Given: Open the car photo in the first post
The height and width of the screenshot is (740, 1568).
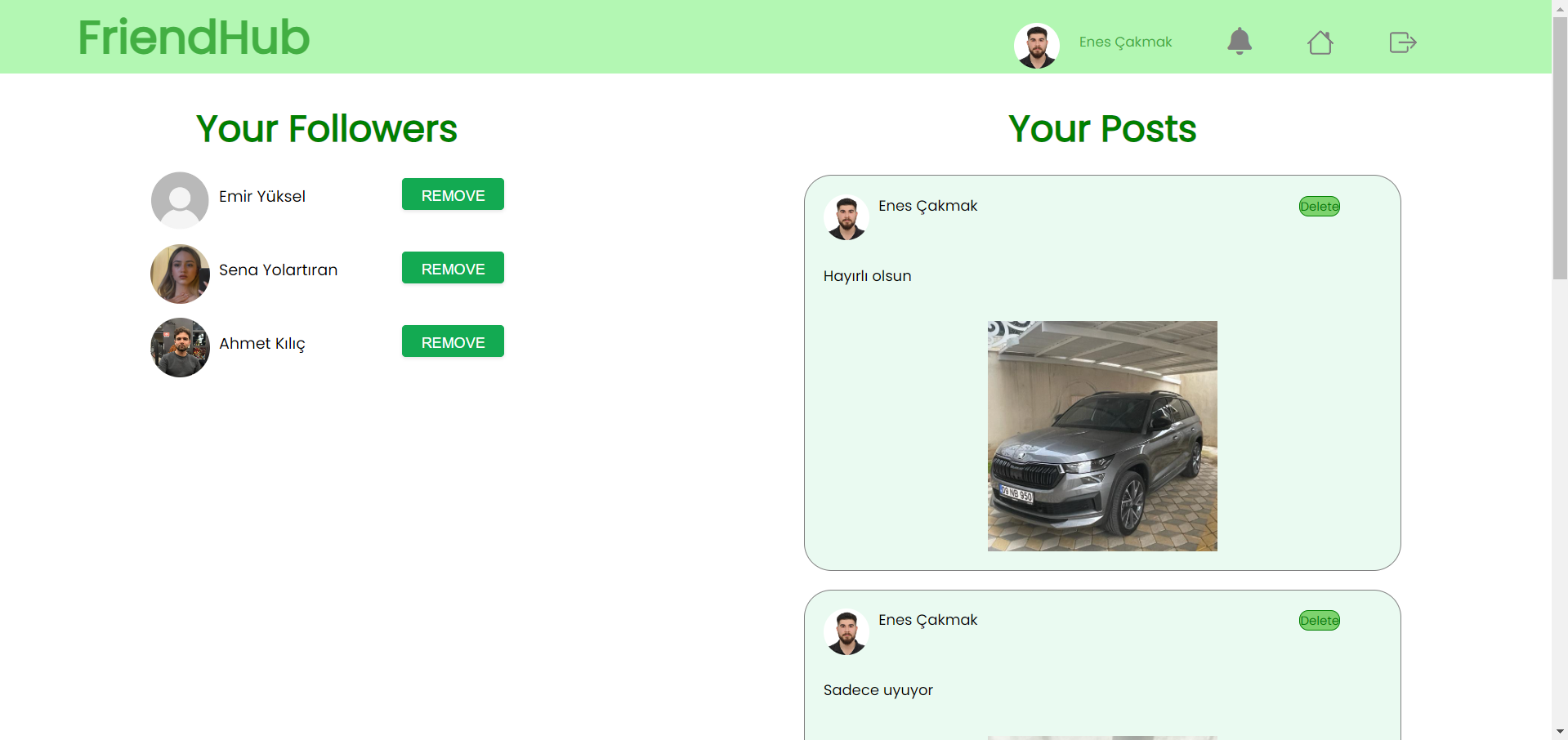Looking at the screenshot, I should [x=1102, y=435].
